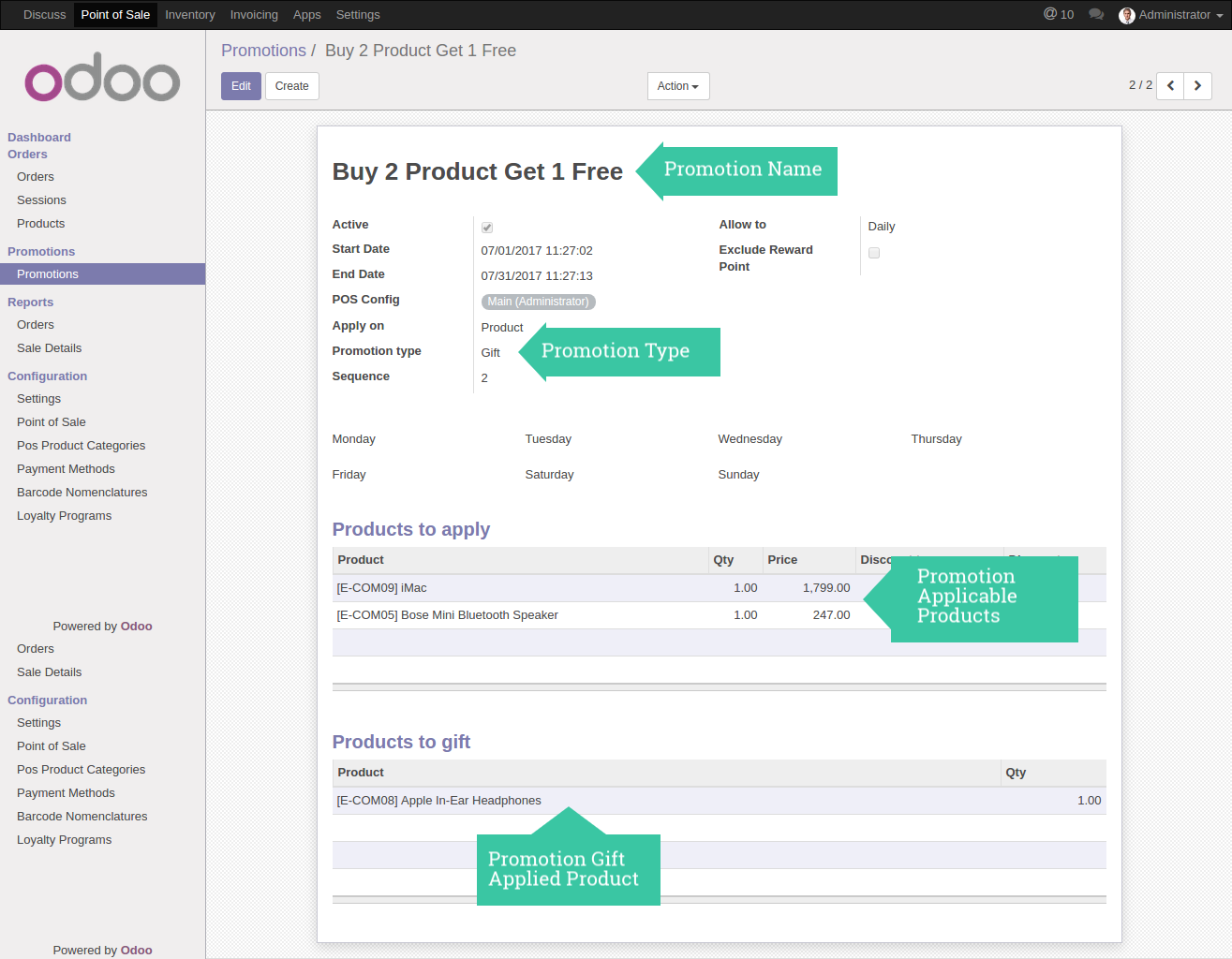Click the Buy 2 Product Get 1 Free title

(478, 171)
